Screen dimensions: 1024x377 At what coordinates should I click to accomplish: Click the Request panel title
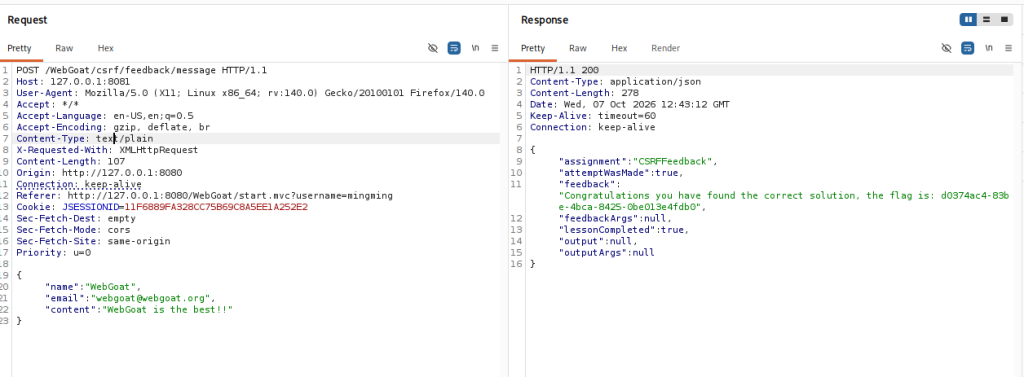pos(27,20)
